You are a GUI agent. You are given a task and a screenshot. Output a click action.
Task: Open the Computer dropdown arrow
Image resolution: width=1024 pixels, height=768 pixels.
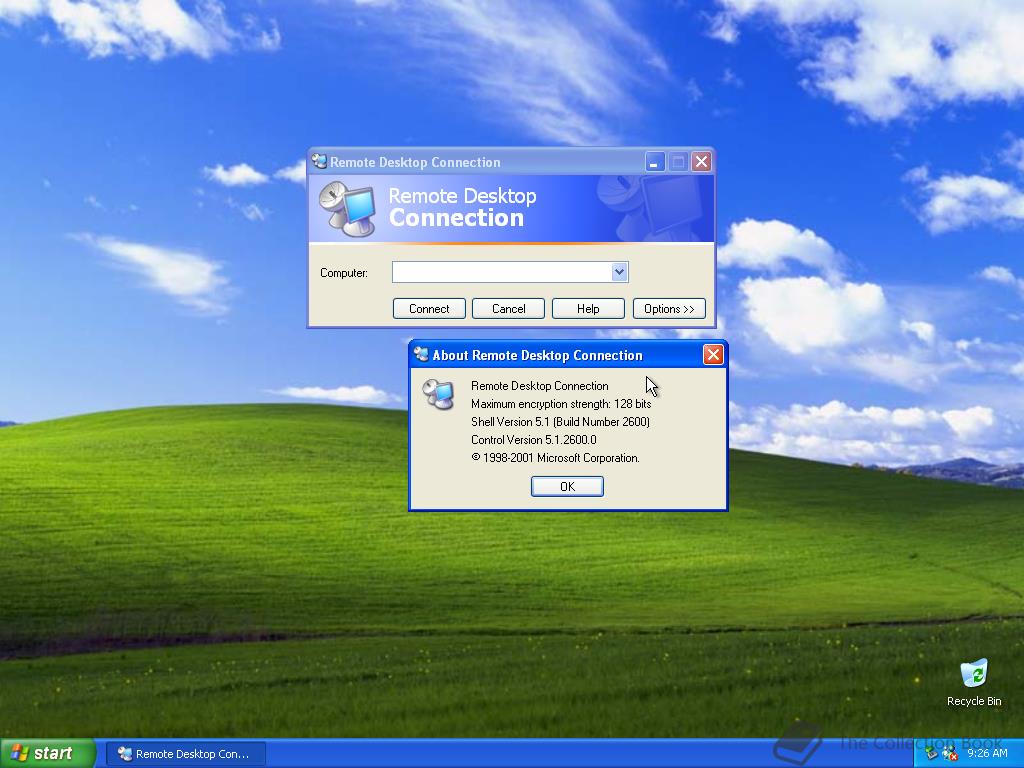coord(619,272)
